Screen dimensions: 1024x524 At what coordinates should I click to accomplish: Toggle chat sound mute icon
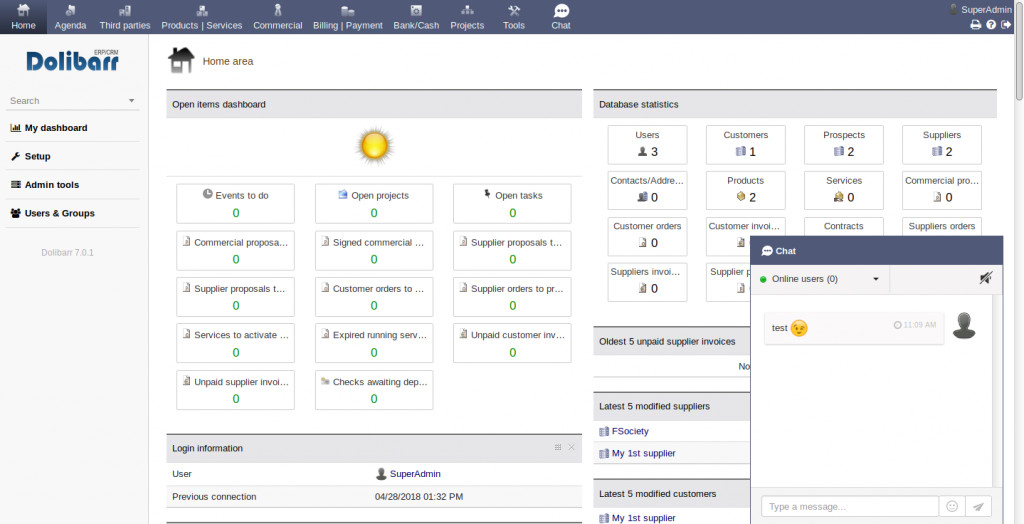986,279
